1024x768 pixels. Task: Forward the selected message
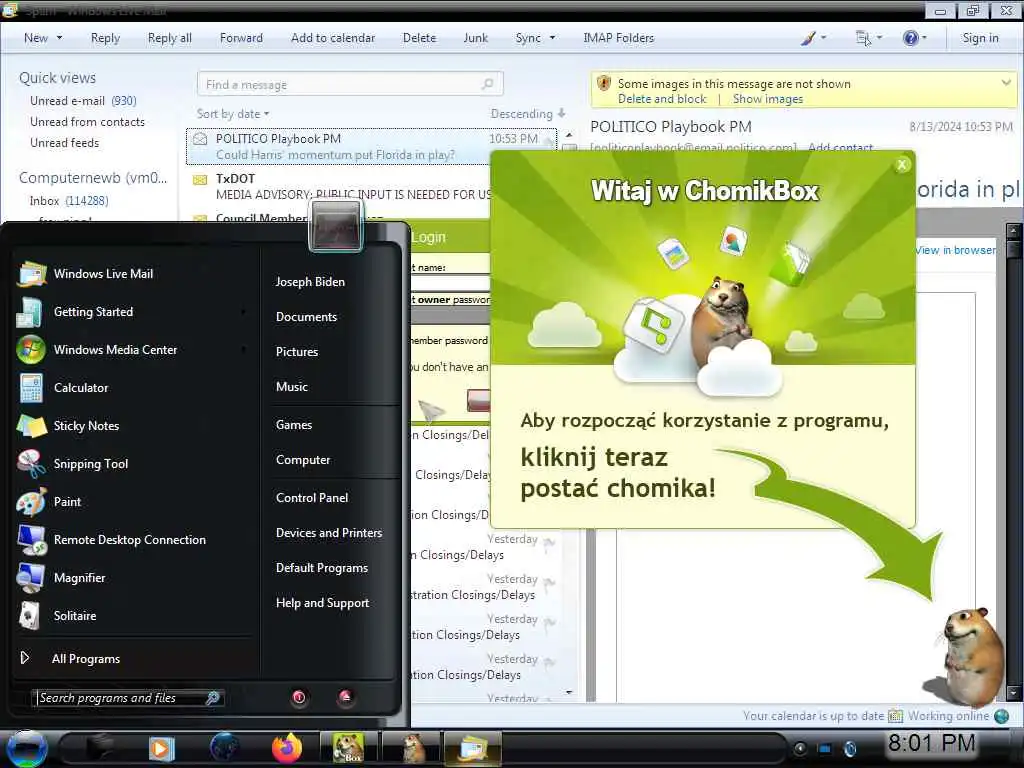pos(241,38)
